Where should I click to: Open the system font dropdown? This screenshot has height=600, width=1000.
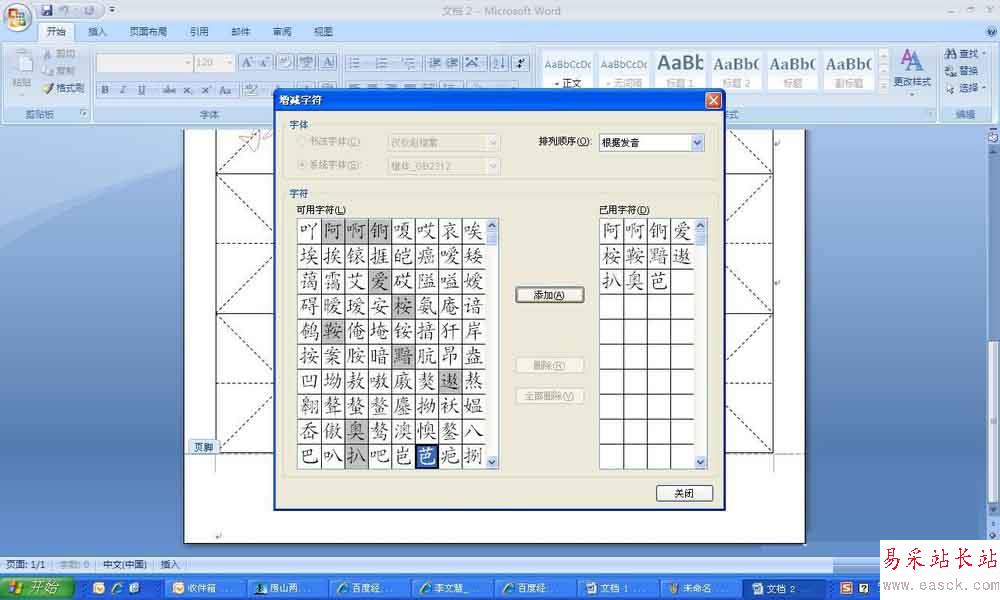[492, 166]
